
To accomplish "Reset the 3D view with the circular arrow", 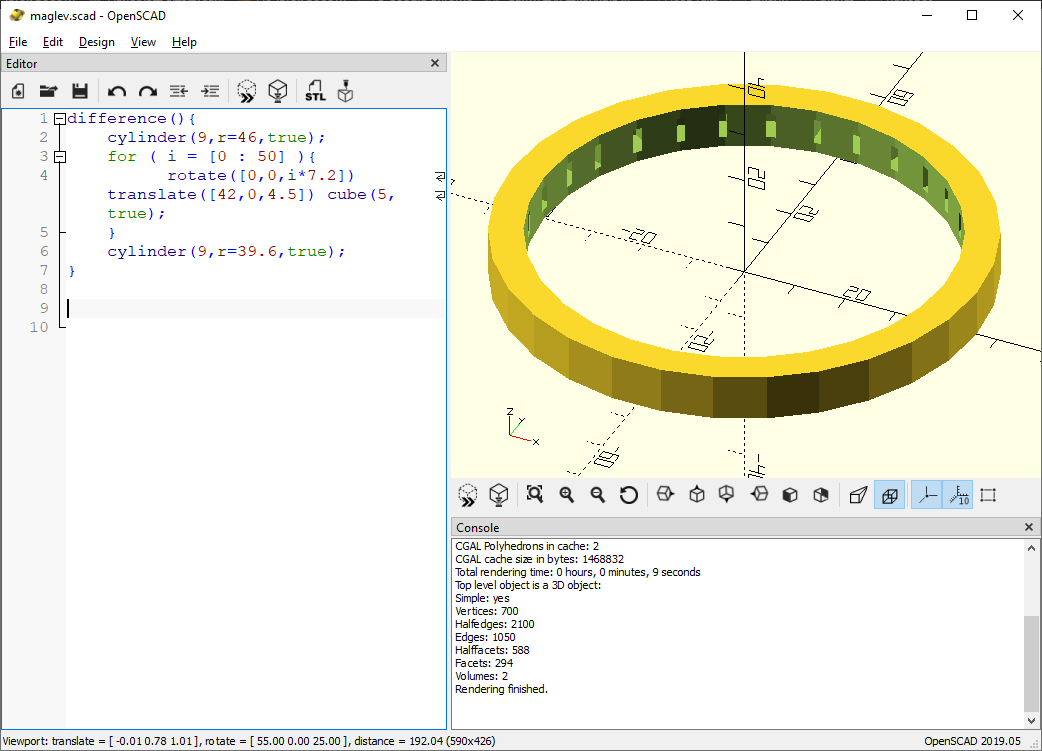I will pos(629,494).
